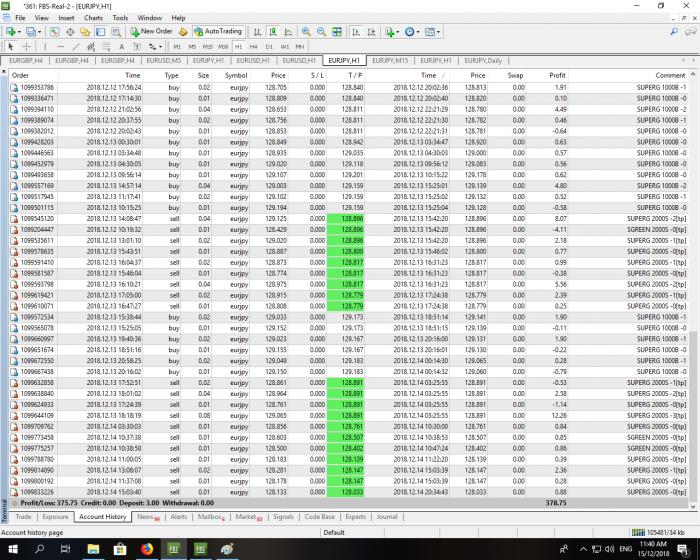The image size is (700, 560).
Task: Open the Charts menu
Action: click(x=93, y=18)
